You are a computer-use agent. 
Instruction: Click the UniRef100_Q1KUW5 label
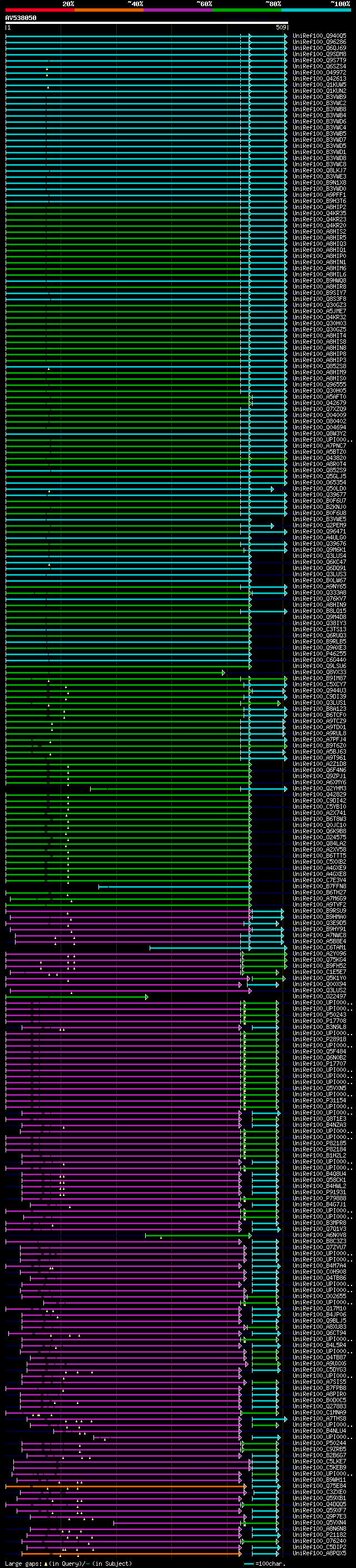[x=319, y=85]
